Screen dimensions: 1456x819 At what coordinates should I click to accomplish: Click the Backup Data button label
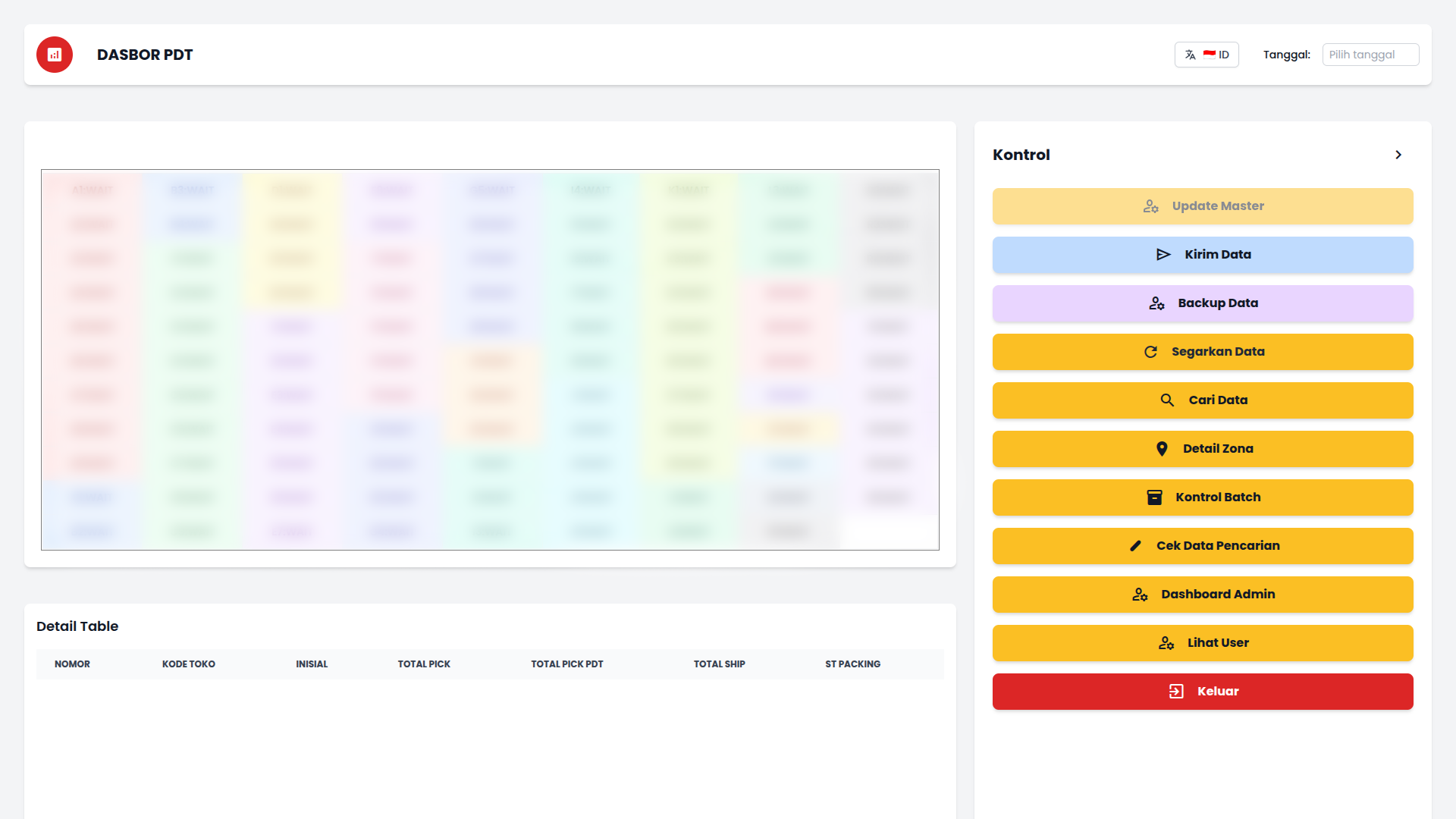(x=1218, y=303)
